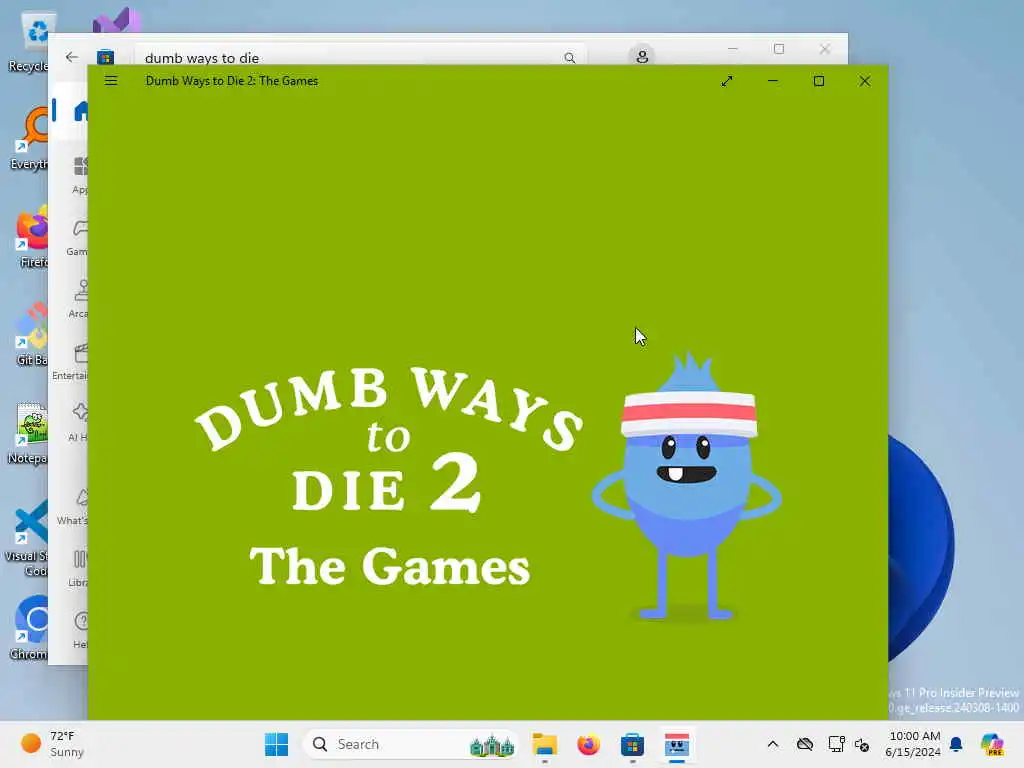This screenshot has height=768, width=1024.
Task: Focus the Microsoft Store search box
Action: pos(360,56)
